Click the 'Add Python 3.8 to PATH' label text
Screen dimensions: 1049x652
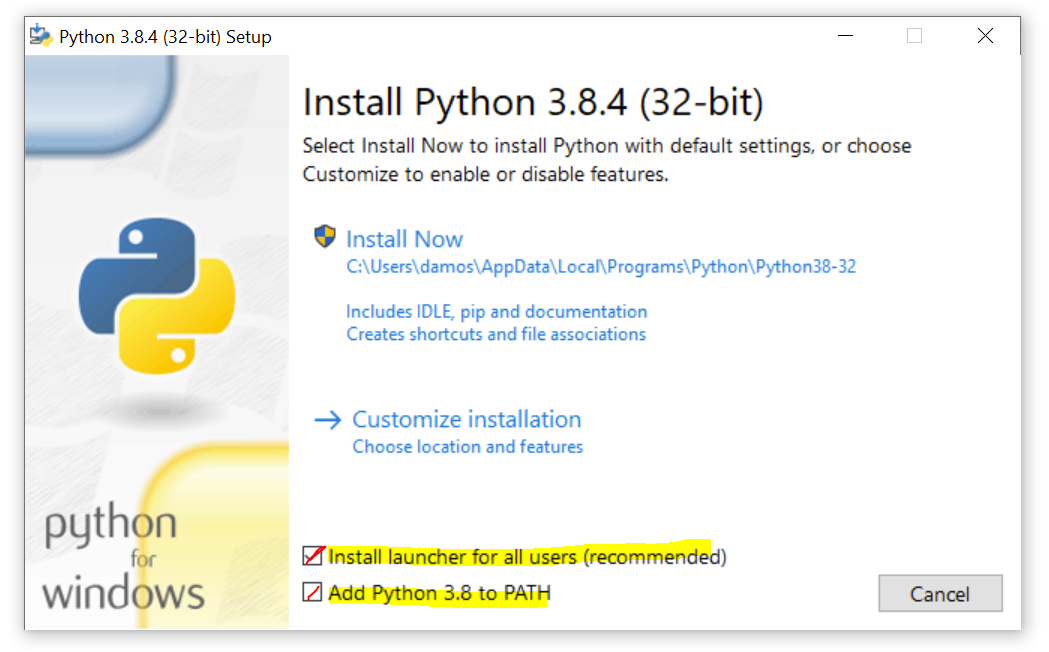coord(440,593)
